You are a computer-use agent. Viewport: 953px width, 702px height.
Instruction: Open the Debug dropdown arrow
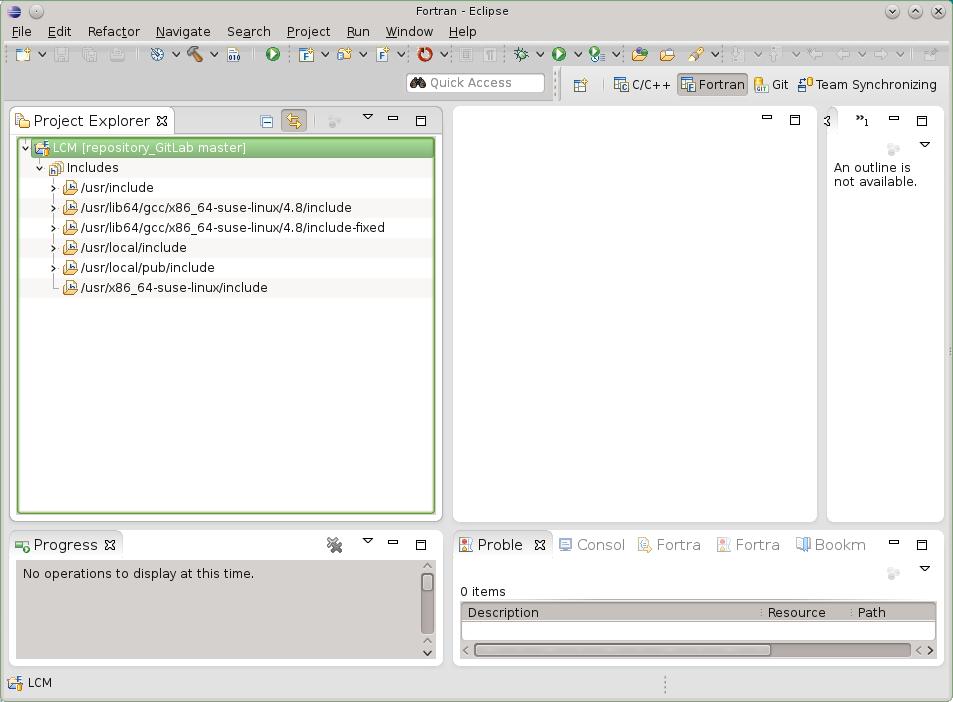(x=540, y=55)
